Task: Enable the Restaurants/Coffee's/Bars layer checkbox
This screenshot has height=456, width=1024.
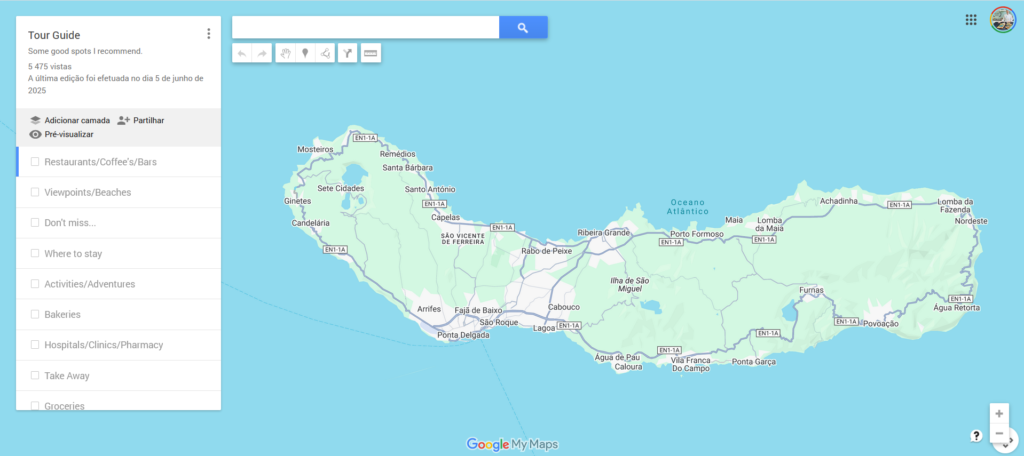Action: point(35,161)
